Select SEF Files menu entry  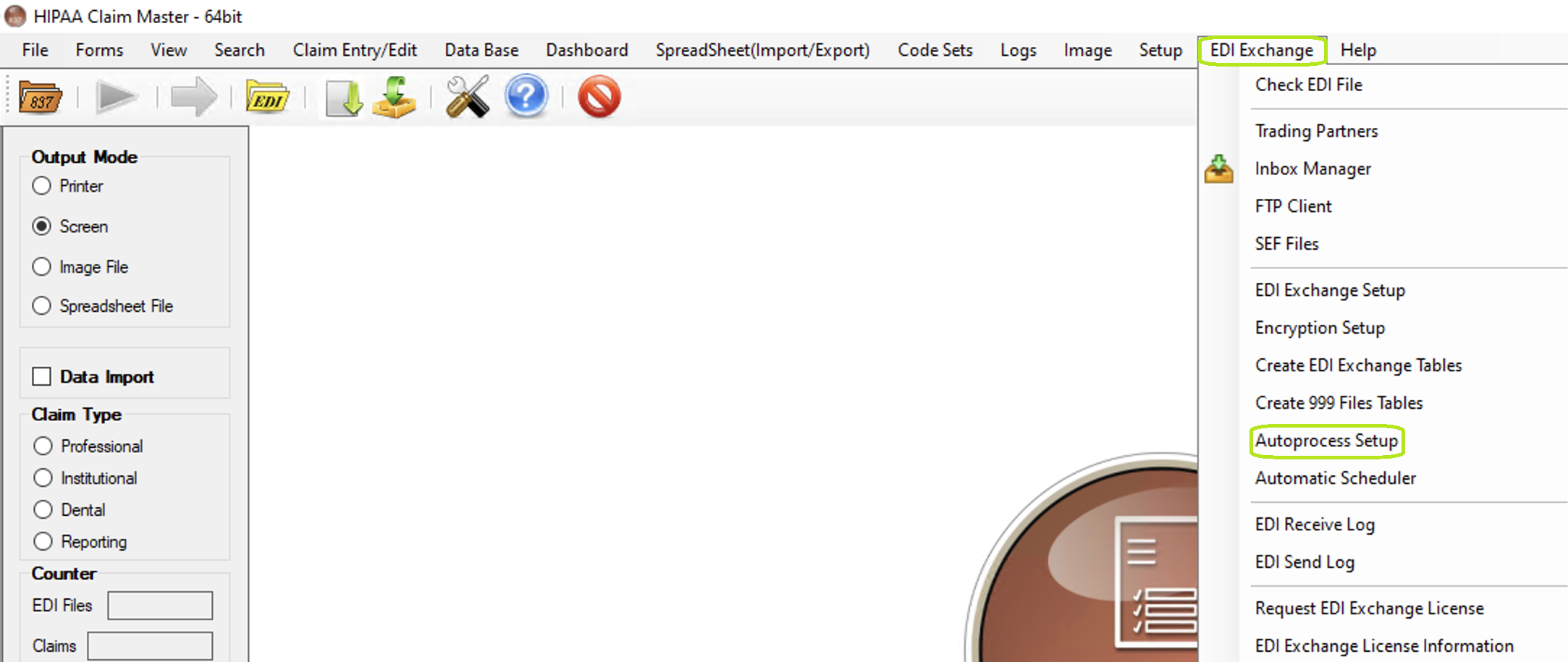[x=1287, y=244]
